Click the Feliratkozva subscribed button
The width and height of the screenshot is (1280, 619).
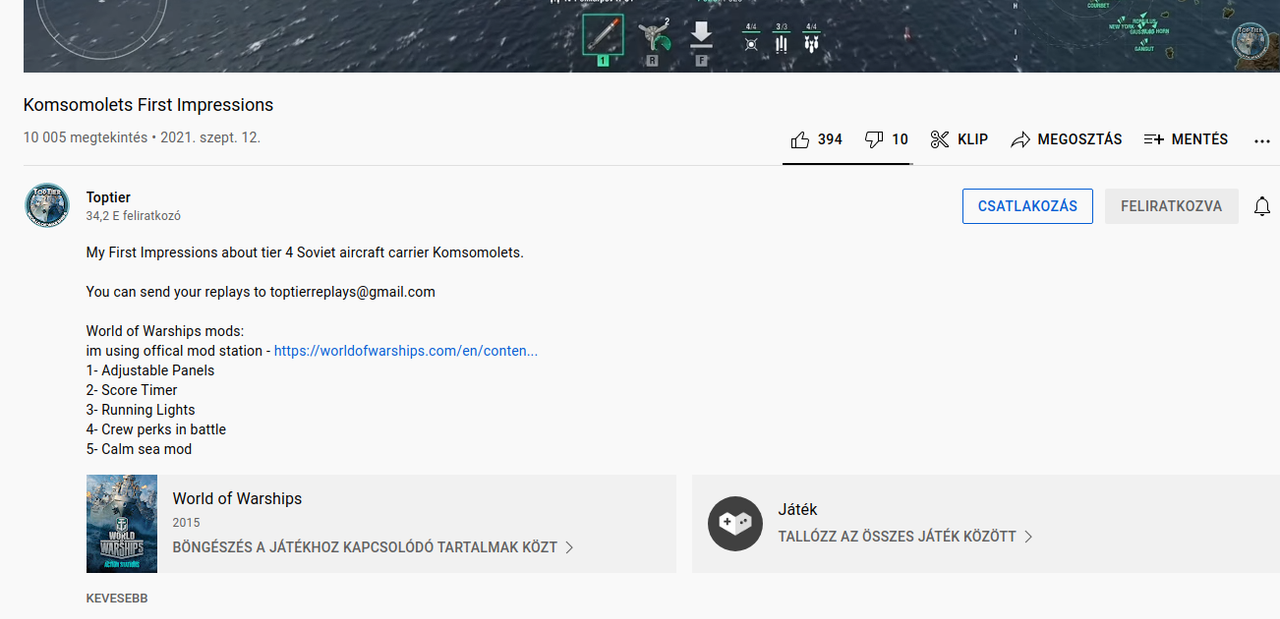coord(1171,206)
